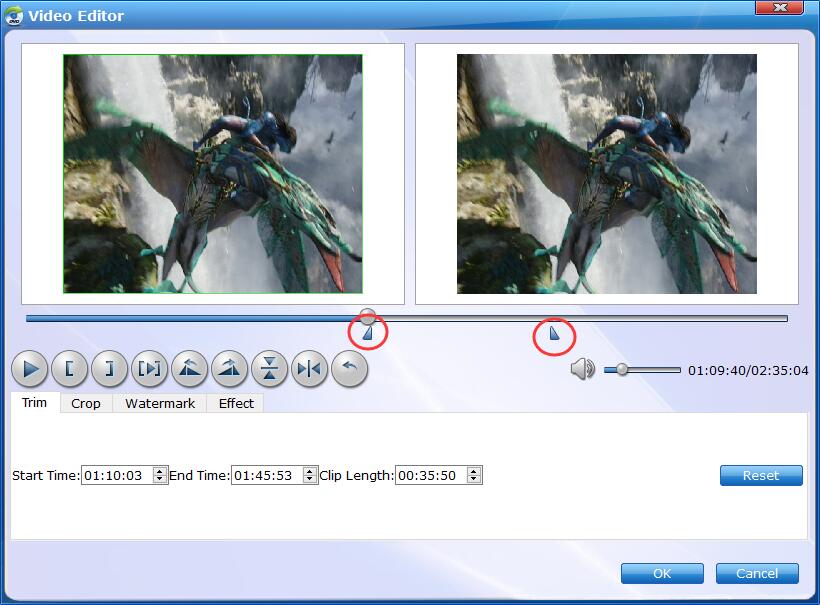Increase Start Time with up arrow
The image size is (820, 605).
tap(160, 471)
